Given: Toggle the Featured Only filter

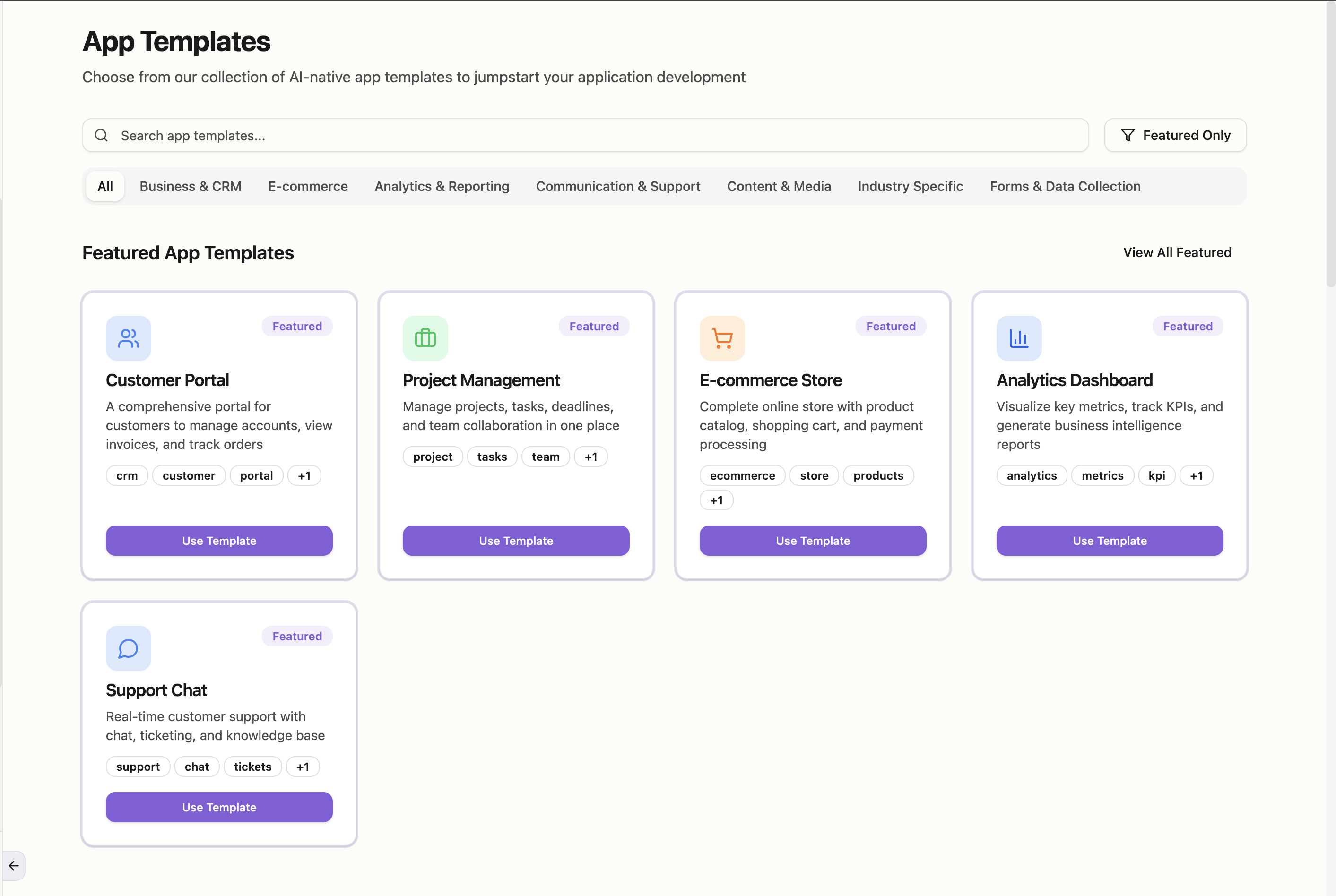Looking at the screenshot, I should tap(1175, 136).
